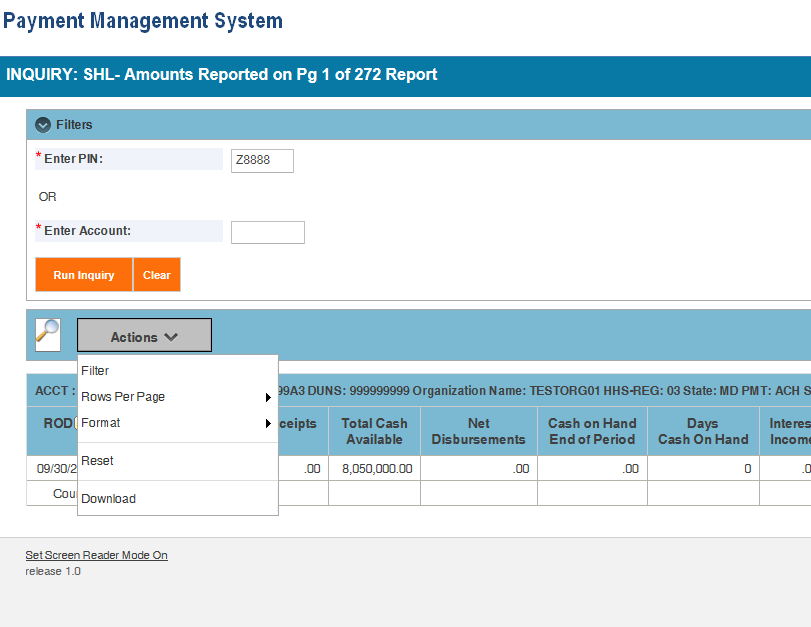
Task: Click the Payment Management System title
Action: 143,21
